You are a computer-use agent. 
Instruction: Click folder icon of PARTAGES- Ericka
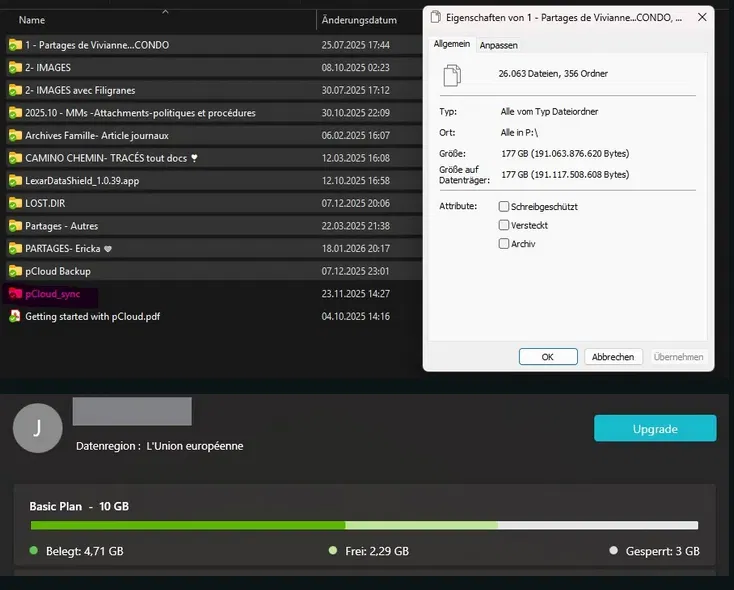pos(15,248)
